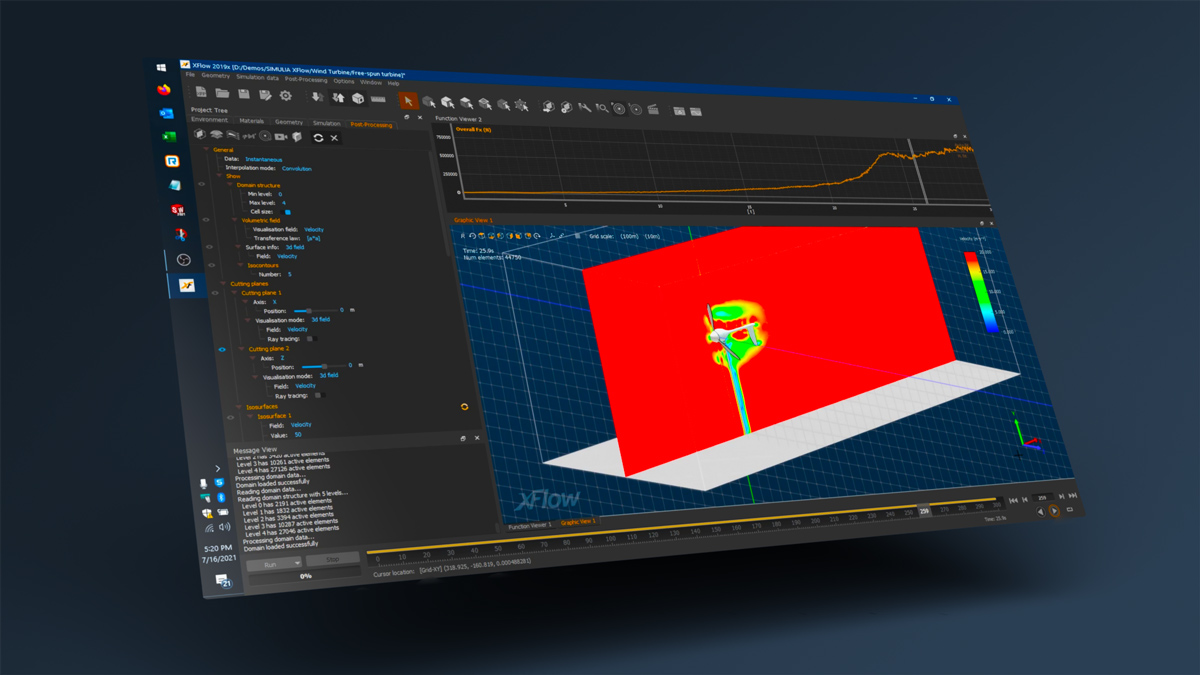The width and height of the screenshot is (1200, 675).
Task: Open the Post-Processing menu
Action: 306,80
